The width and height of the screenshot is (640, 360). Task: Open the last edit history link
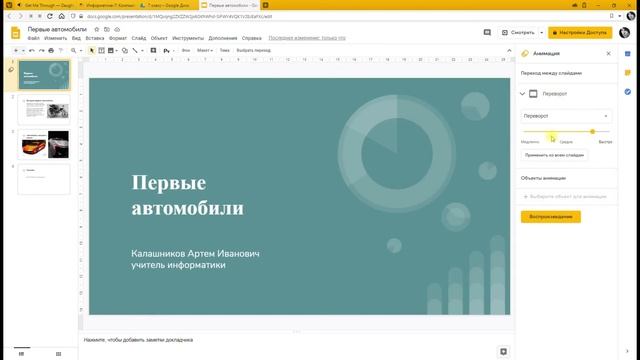(307, 38)
